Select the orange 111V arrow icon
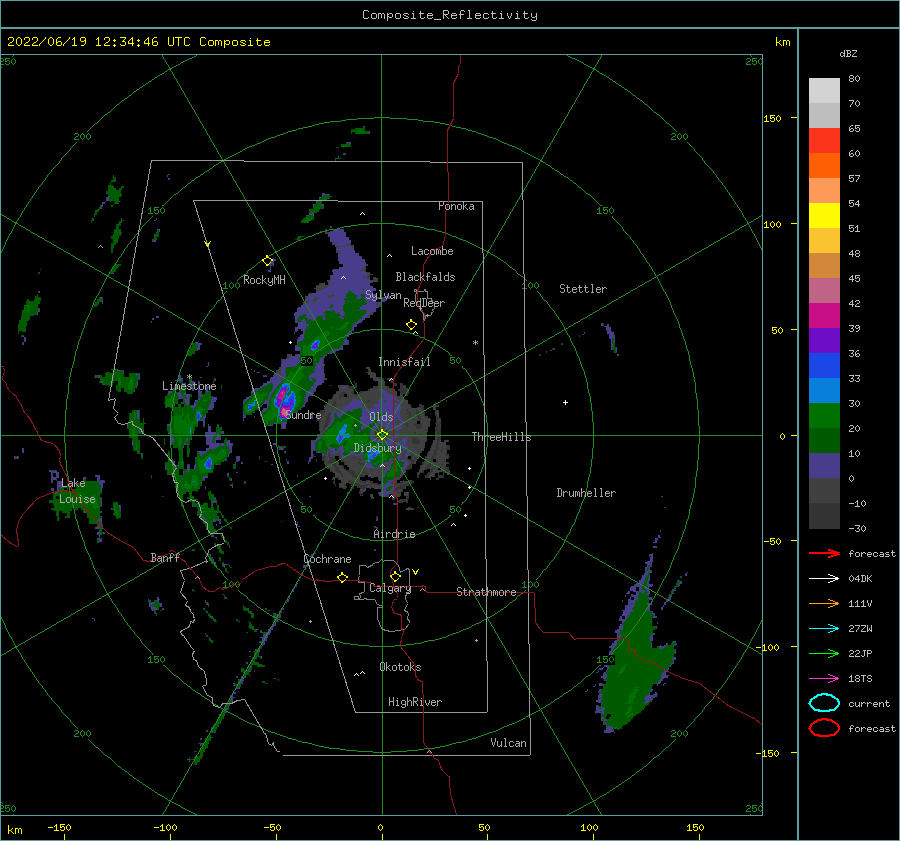900x841 pixels. pyautogui.click(x=824, y=603)
